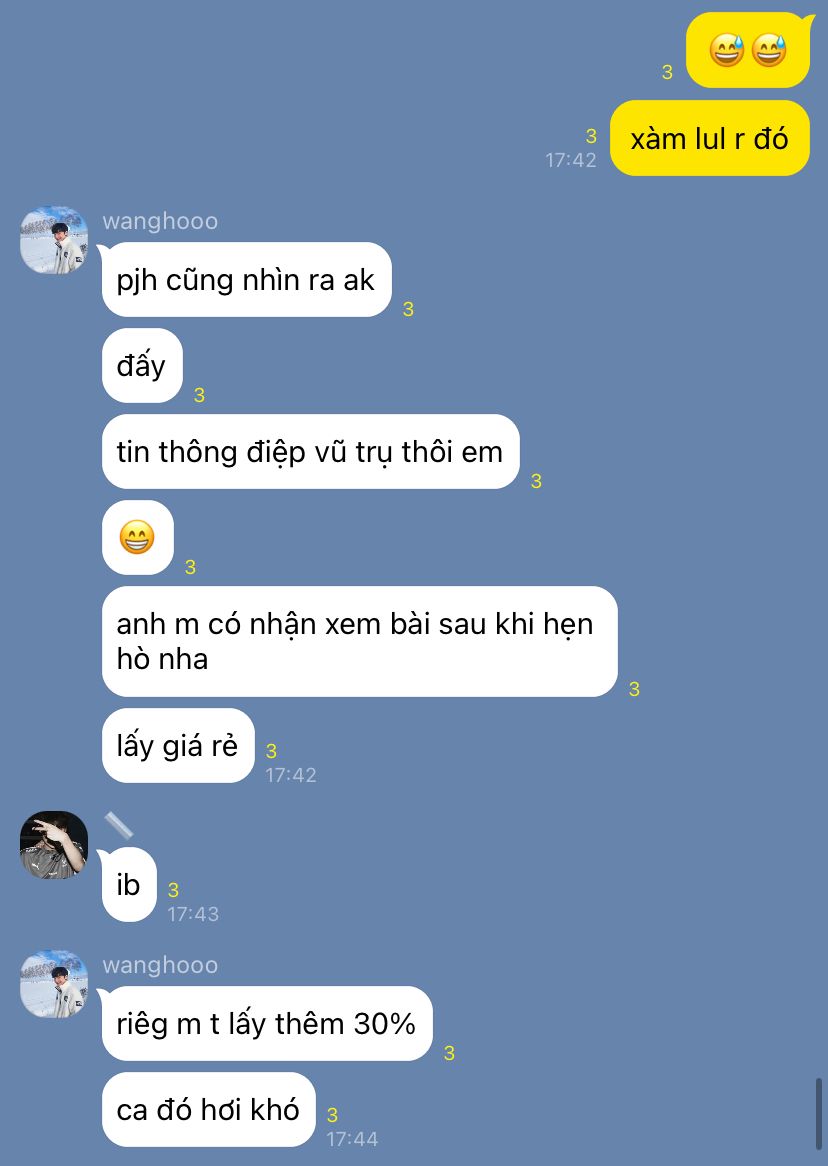Select the 'anh m có nhận xem bài' message
Screen dimensions: 828x1166
click(359, 642)
